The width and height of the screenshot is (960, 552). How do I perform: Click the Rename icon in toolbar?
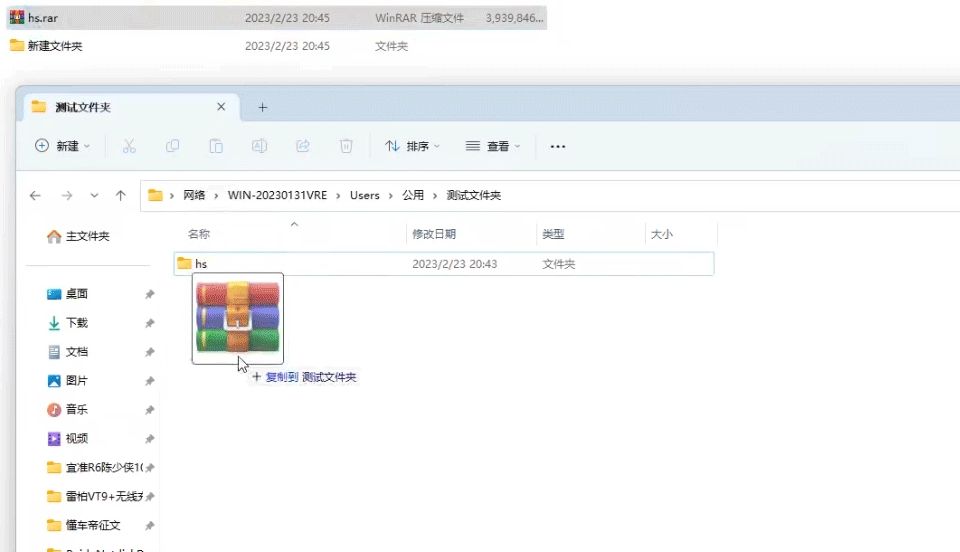(x=259, y=146)
